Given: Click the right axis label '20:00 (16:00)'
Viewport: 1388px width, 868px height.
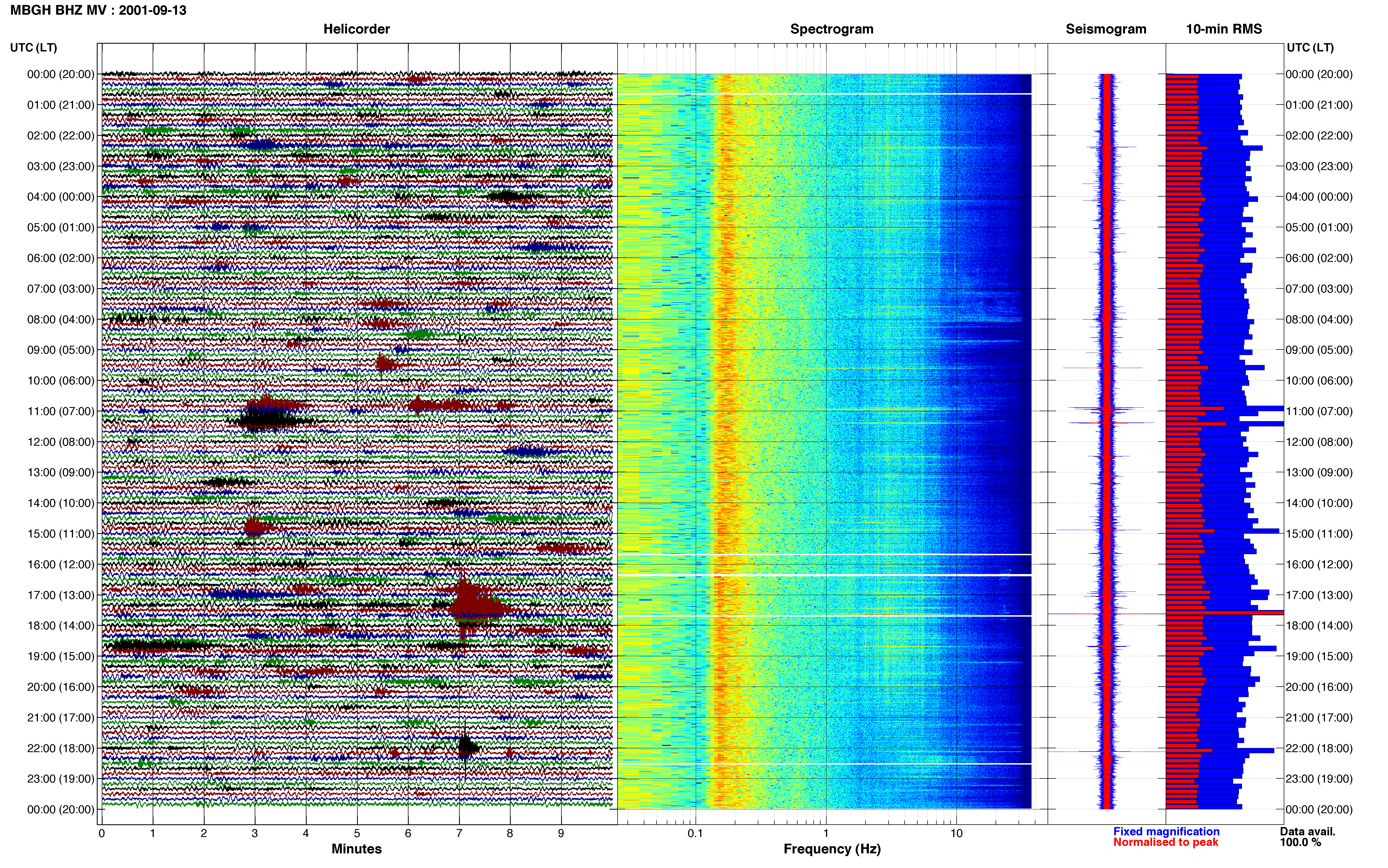Looking at the screenshot, I should [x=1319, y=687].
